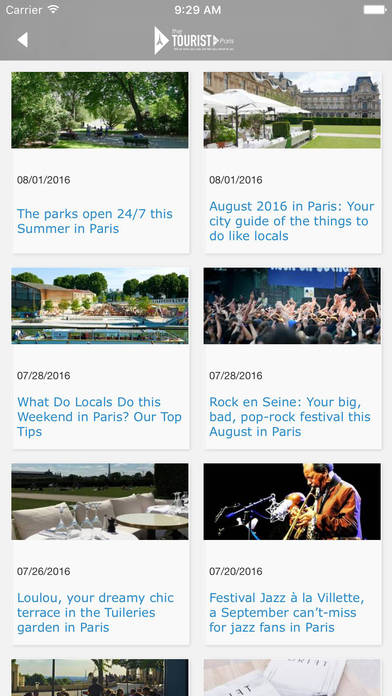Select the saxophone player thumbnail
The width and height of the screenshot is (392, 696).
click(x=292, y=502)
